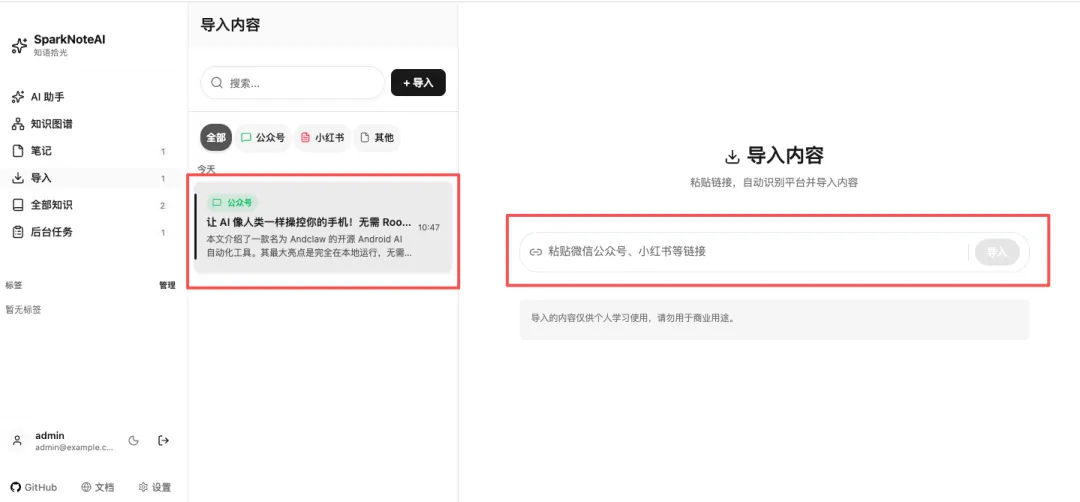Click the 标签 section label
1080x502 pixels.
pos(14,285)
